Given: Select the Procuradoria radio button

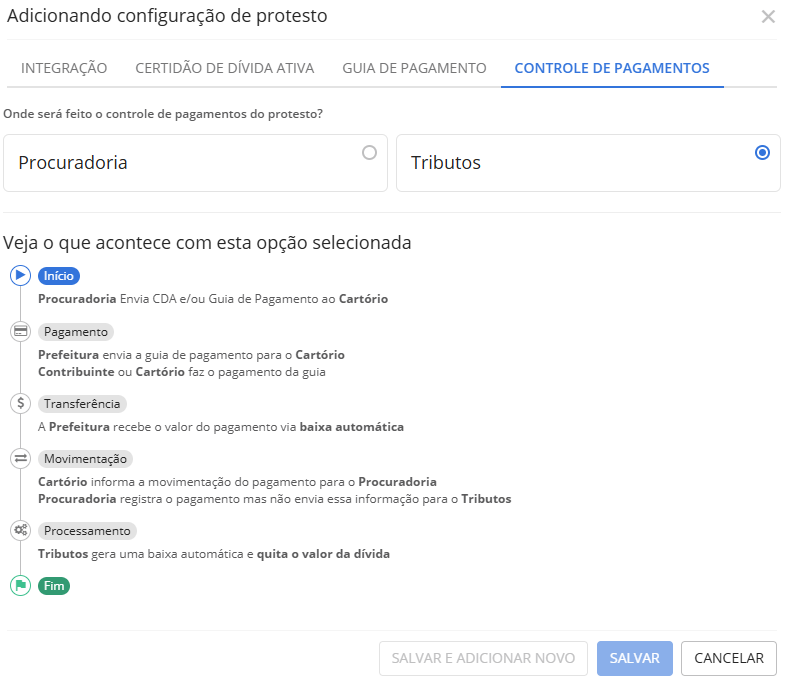Looking at the screenshot, I should [370, 153].
